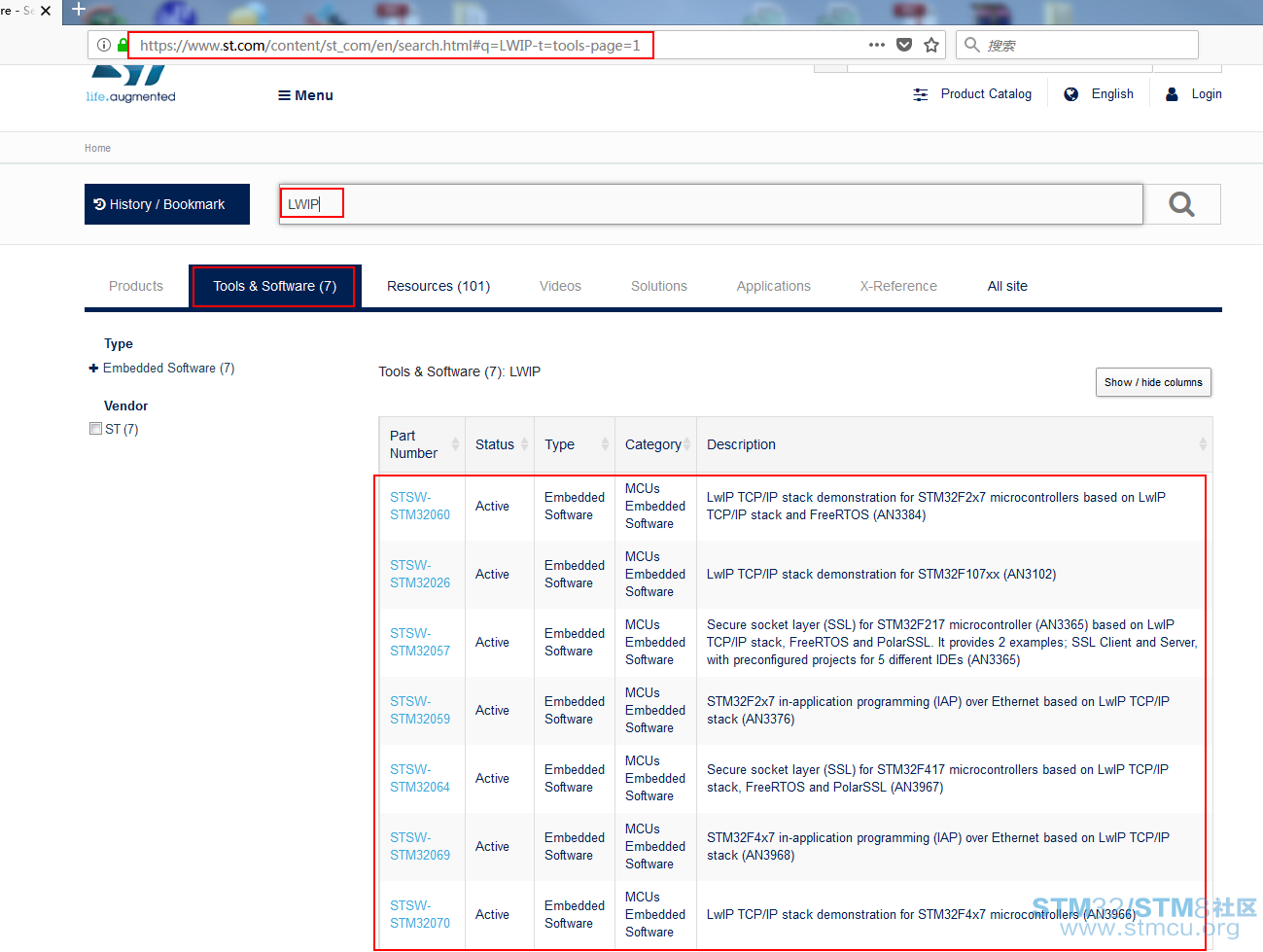Select the Tools & Software (7) tab
The image size is (1263, 952).
(x=274, y=286)
